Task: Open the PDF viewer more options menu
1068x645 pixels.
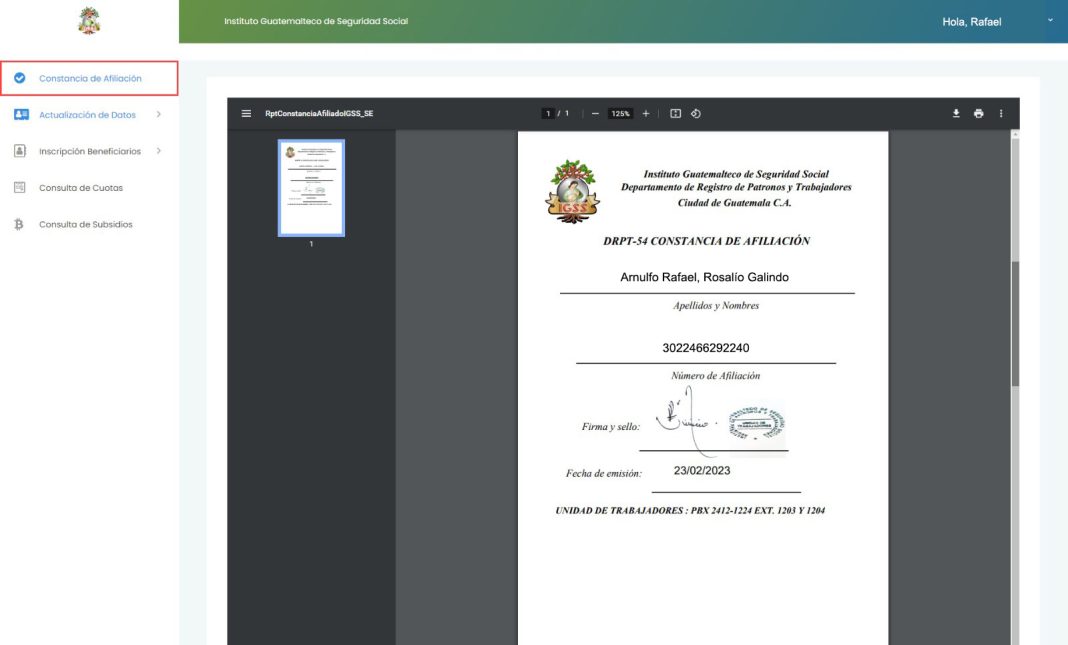Action: 1000,113
